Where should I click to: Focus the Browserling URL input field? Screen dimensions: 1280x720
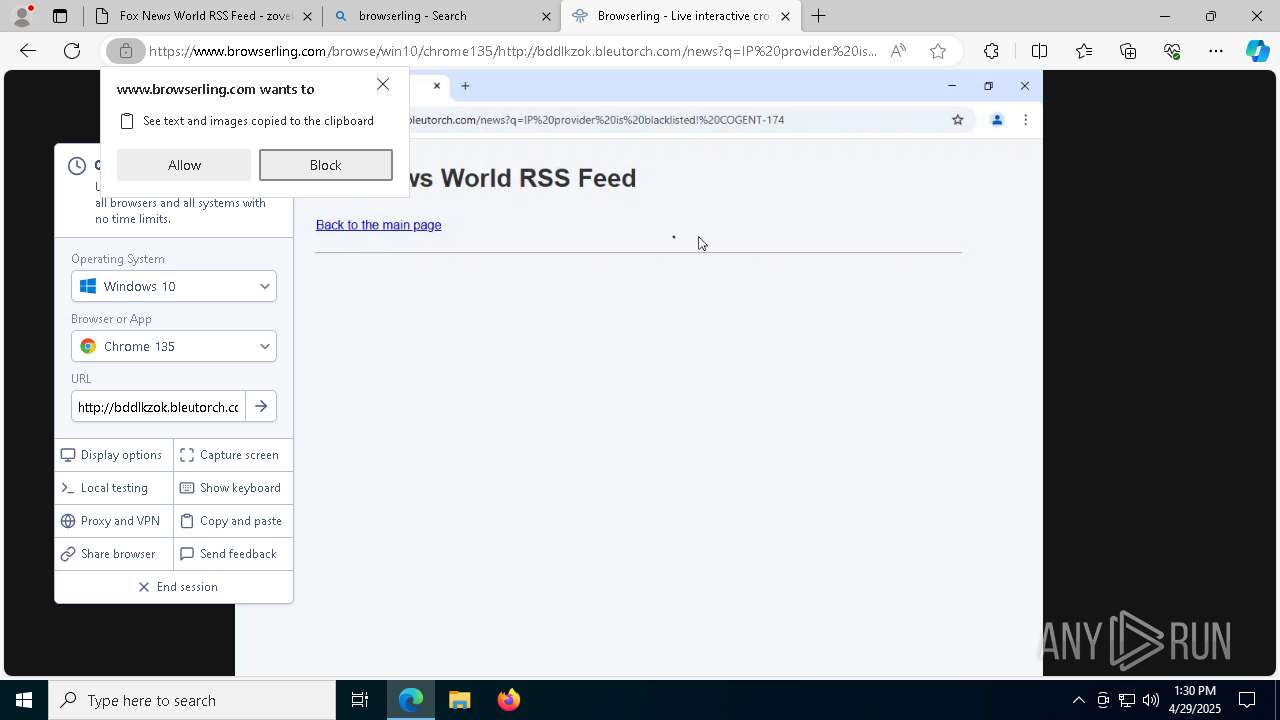coord(158,407)
